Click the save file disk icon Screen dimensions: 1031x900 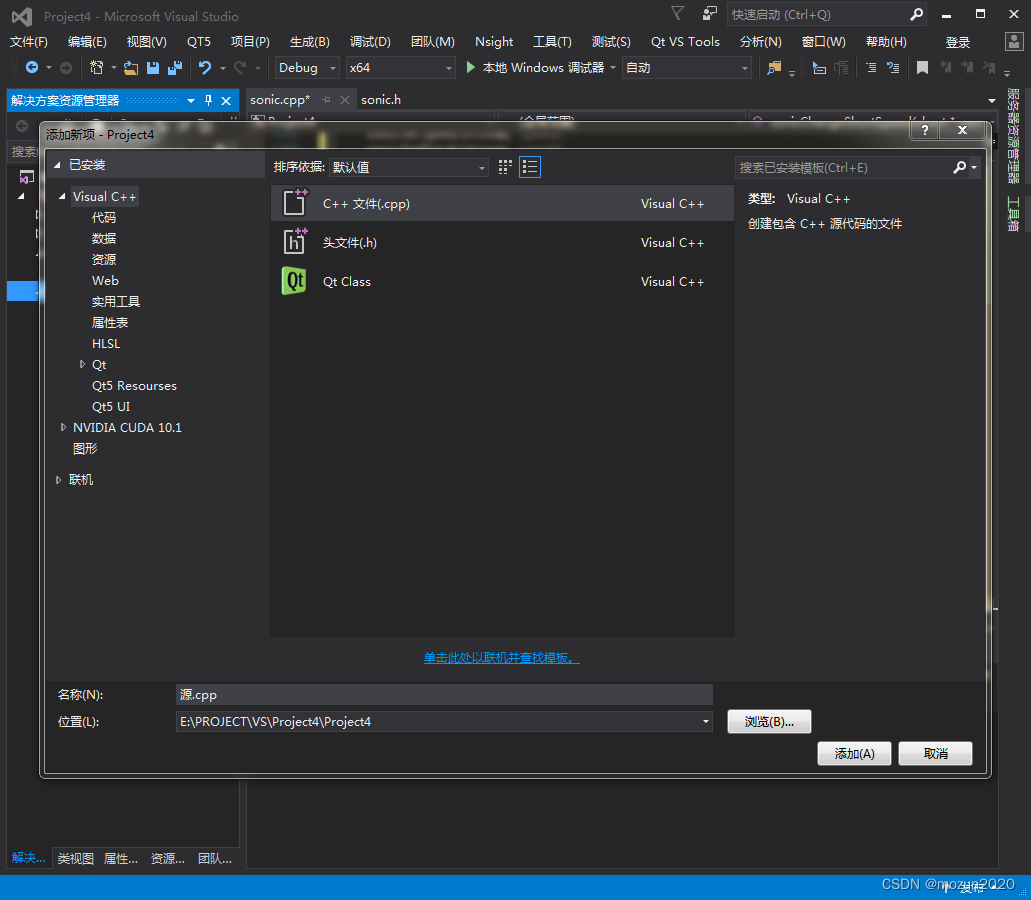[153, 67]
